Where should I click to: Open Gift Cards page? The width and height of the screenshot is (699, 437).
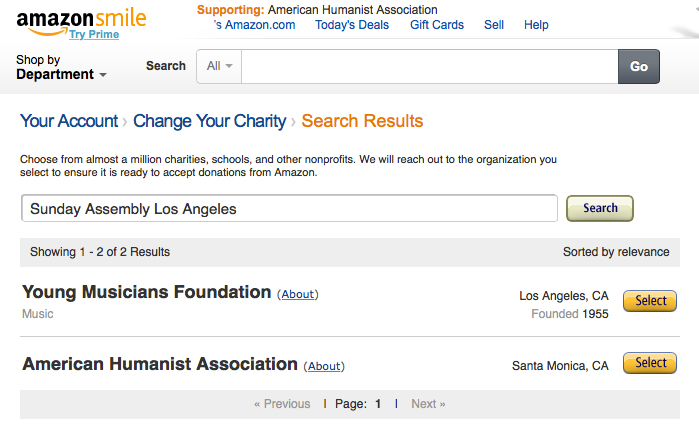tap(437, 25)
